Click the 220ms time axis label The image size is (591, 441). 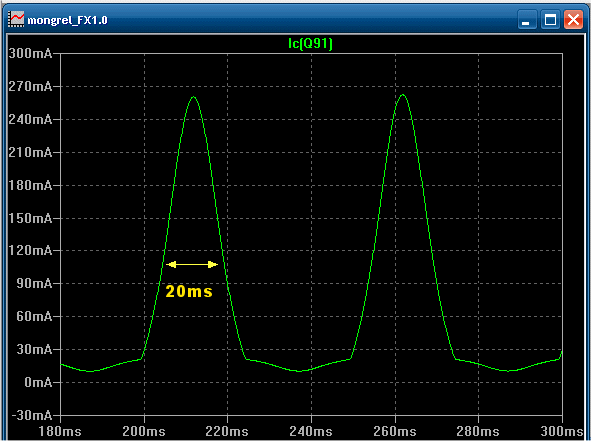[x=227, y=431]
